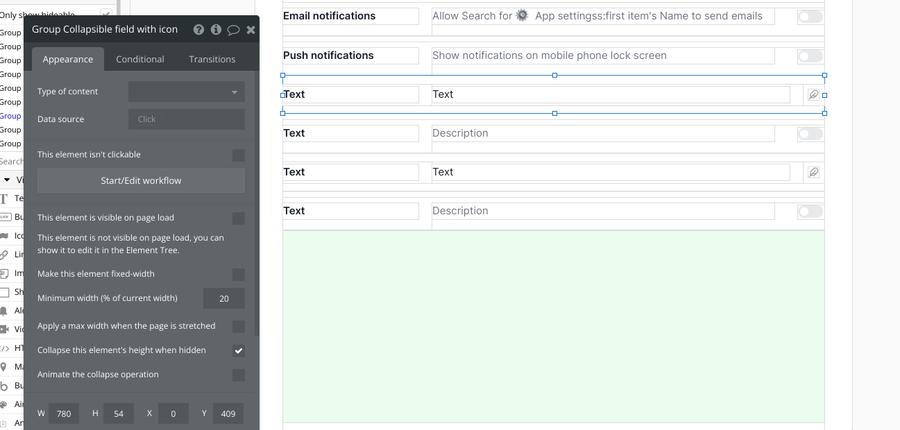Image resolution: width=900 pixels, height=430 pixels.
Task: Check "This element isn't clickable" box
Action: click(x=238, y=155)
